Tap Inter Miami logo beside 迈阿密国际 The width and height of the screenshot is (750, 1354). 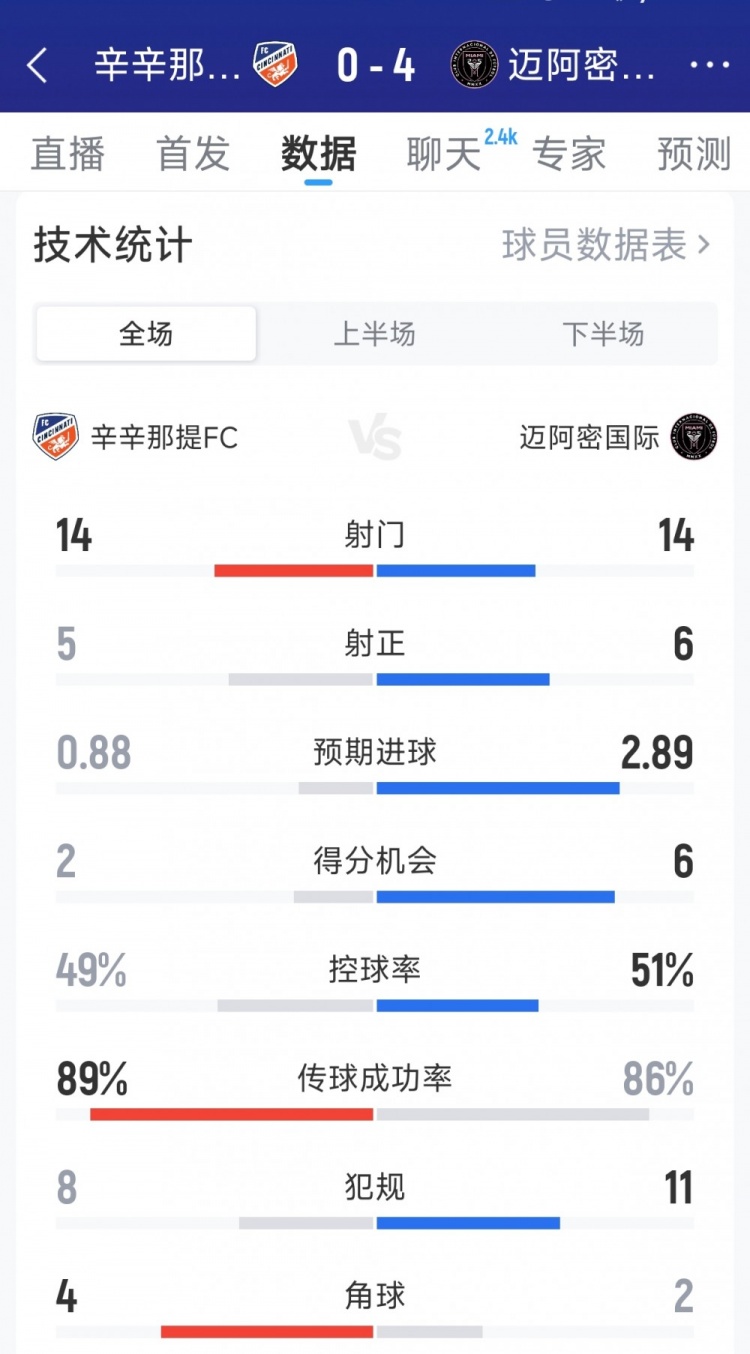(694, 437)
